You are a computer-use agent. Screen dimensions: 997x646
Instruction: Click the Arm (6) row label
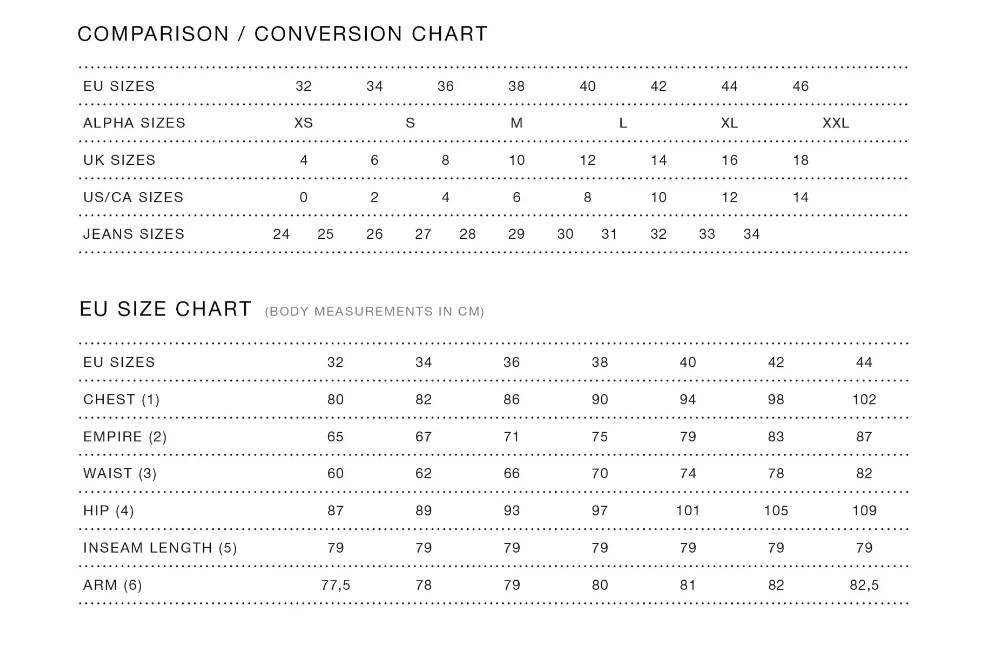113,586
